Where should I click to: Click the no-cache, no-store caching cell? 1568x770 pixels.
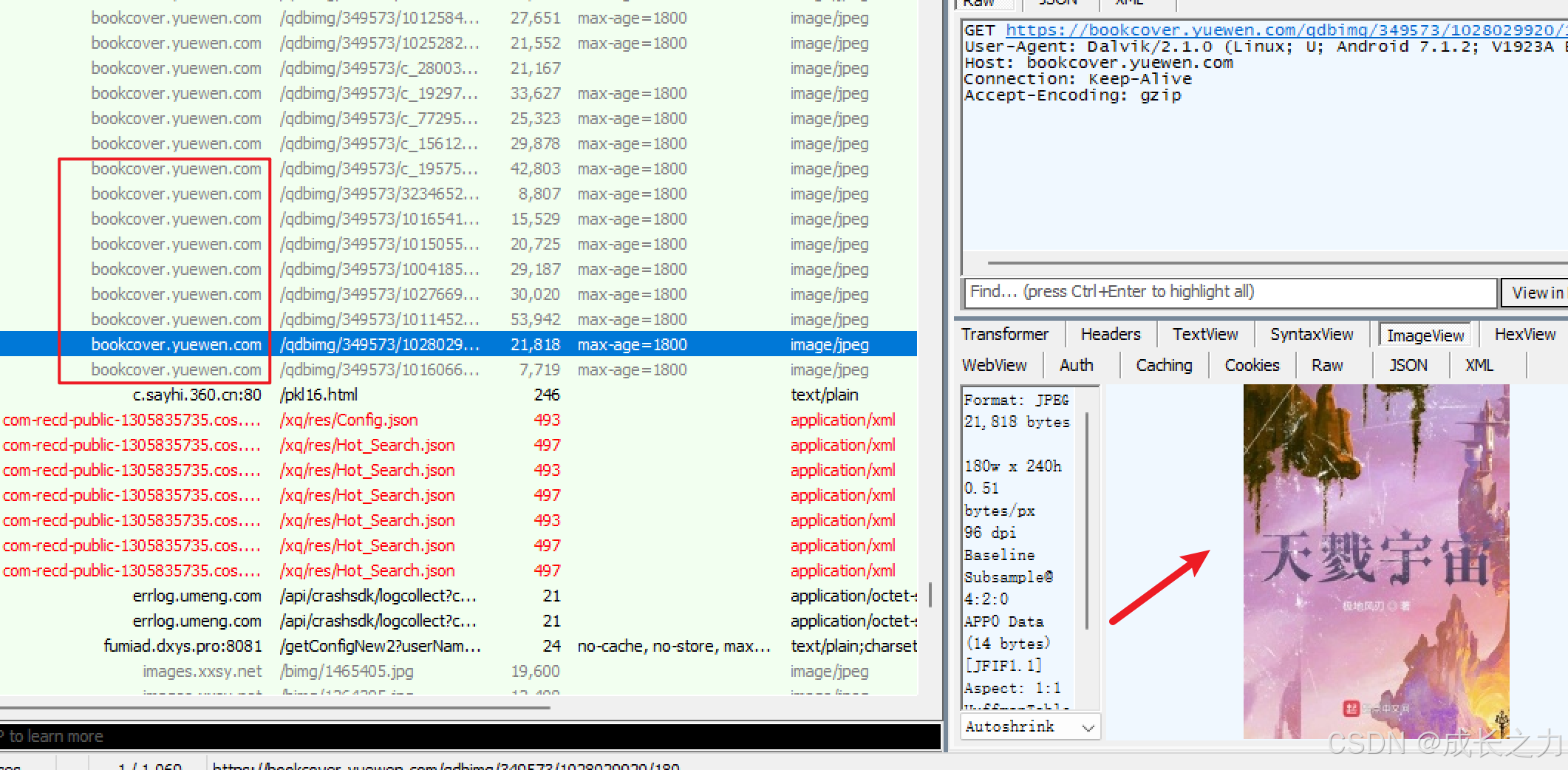674,646
